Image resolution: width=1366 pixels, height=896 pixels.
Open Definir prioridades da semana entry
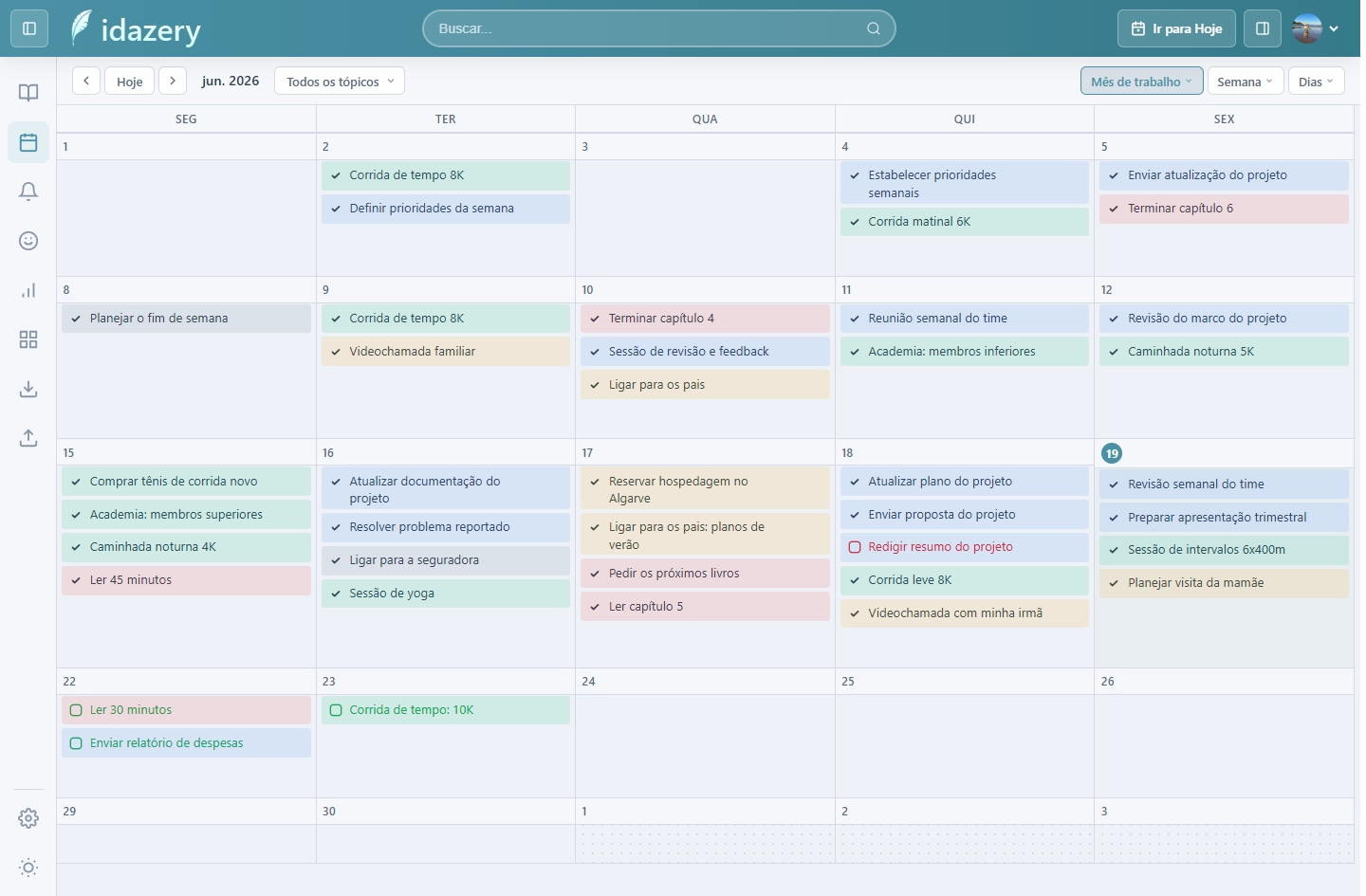click(446, 209)
